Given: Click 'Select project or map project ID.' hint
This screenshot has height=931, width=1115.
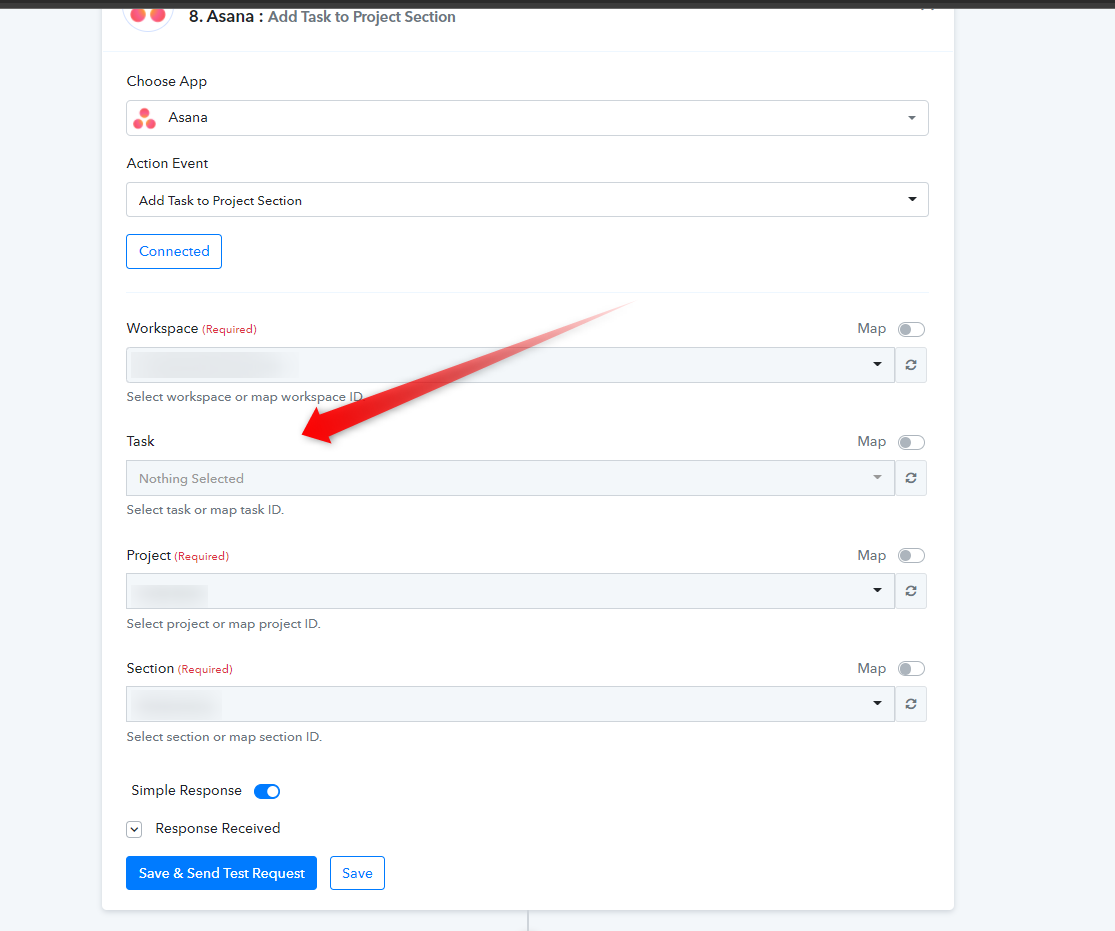Looking at the screenshot, I should coord(223,624).
